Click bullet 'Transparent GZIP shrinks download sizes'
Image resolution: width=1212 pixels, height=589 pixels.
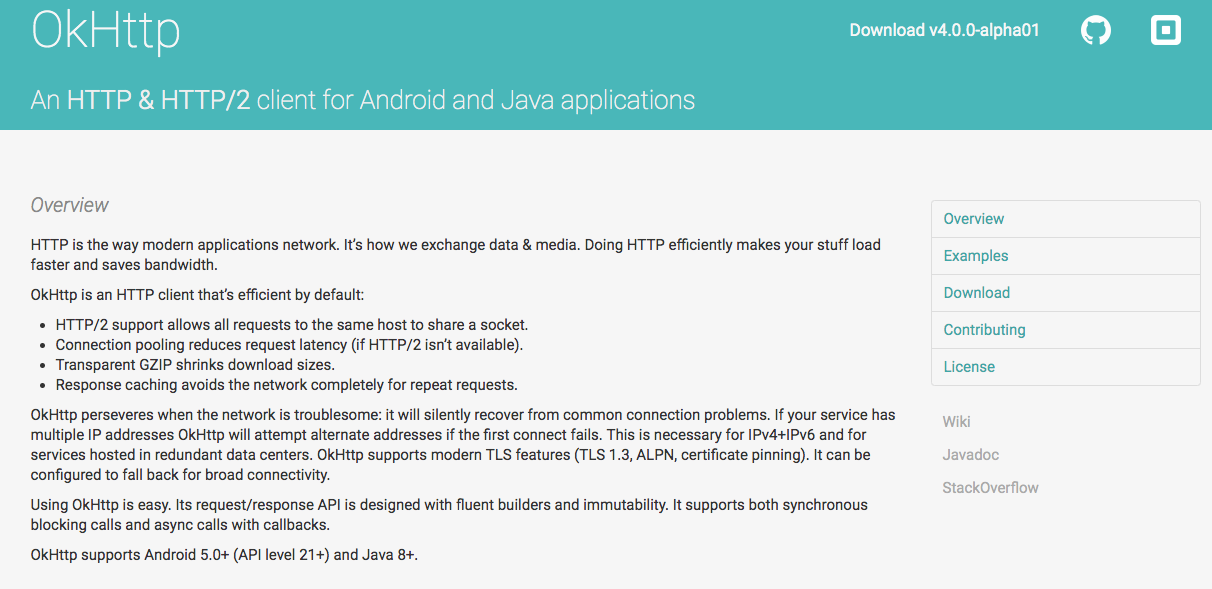pos(195,365)
